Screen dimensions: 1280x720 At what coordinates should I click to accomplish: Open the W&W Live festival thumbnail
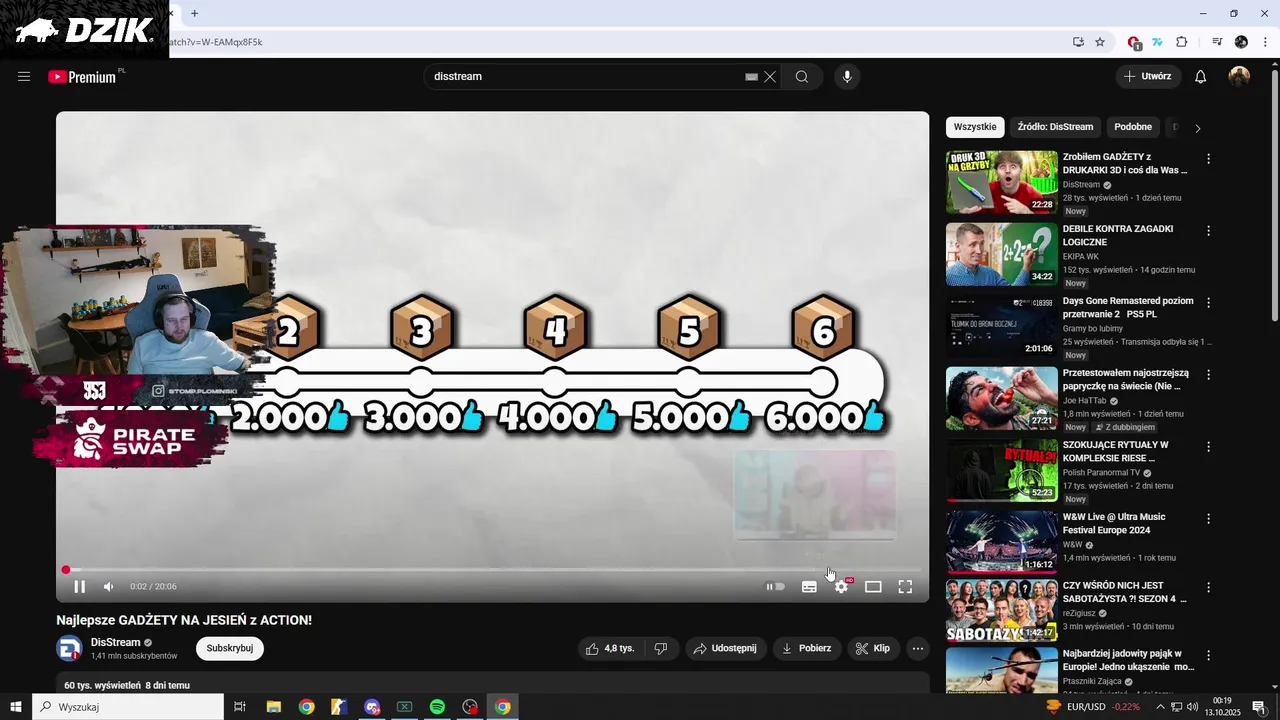[1001, 542]
